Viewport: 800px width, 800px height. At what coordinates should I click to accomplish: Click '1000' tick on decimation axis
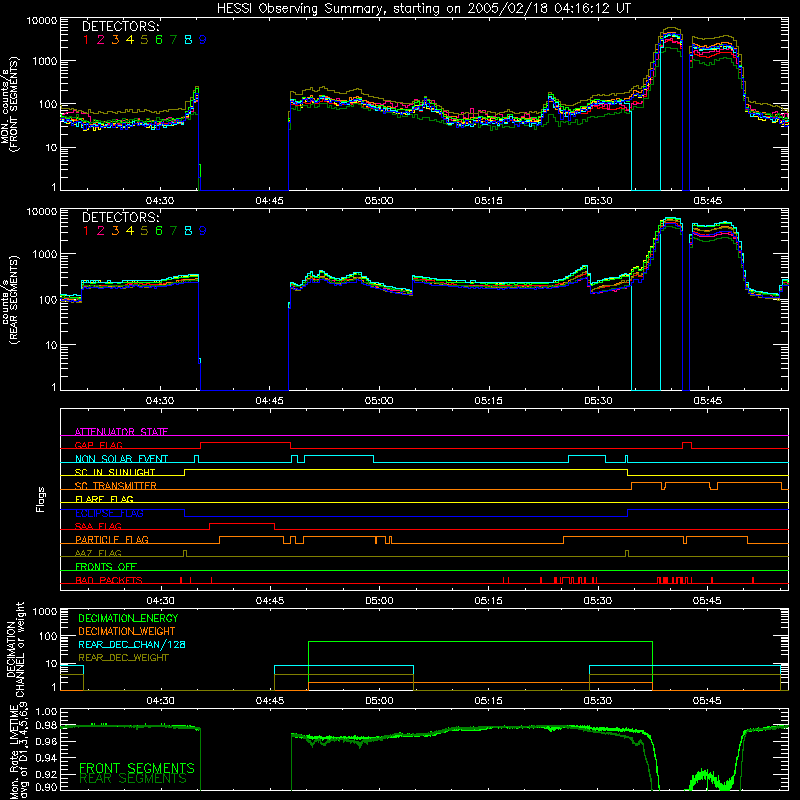(45, 612)
